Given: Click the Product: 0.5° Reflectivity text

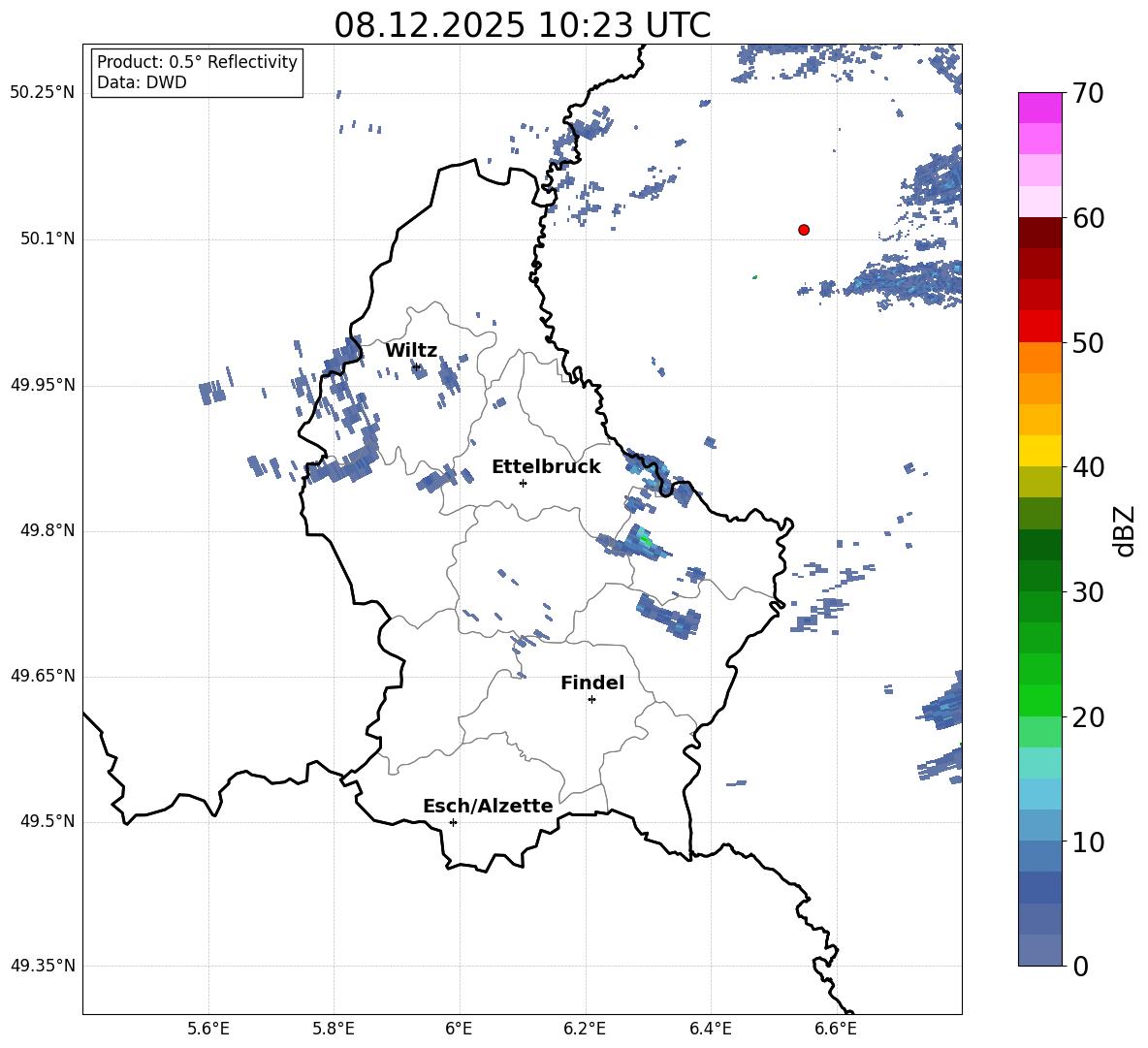Looking at the screenshot, I should click(x=197, y=62).
